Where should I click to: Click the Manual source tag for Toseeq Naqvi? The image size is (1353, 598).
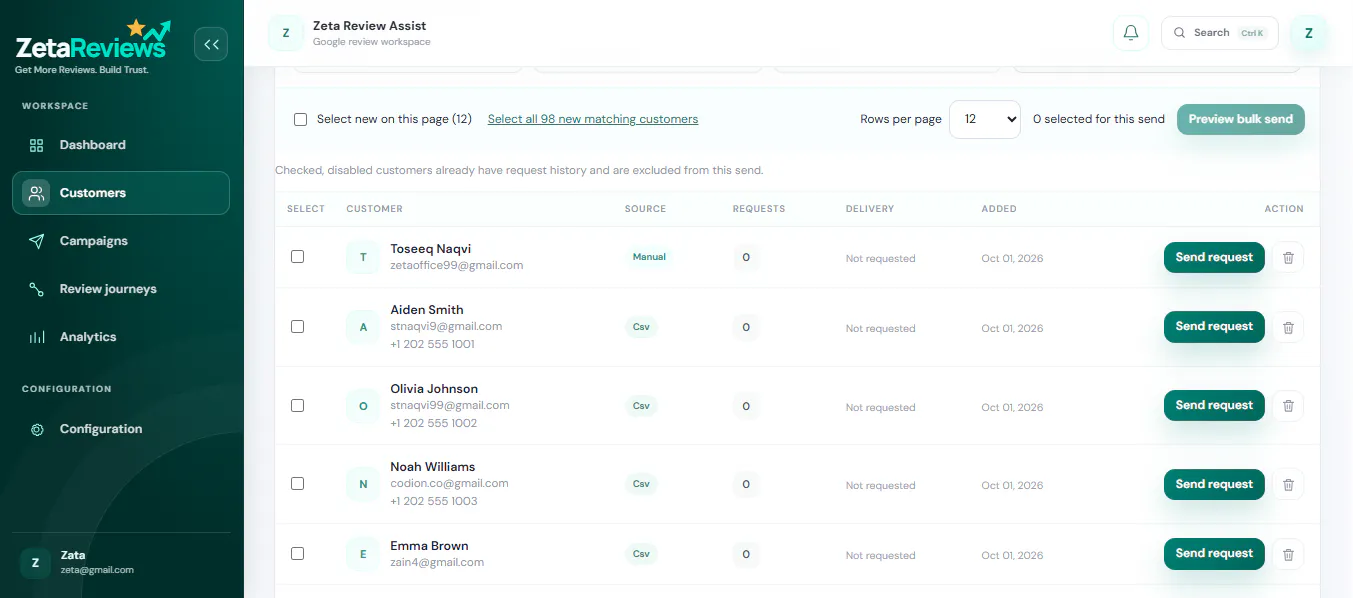click(x=649, y=257)
